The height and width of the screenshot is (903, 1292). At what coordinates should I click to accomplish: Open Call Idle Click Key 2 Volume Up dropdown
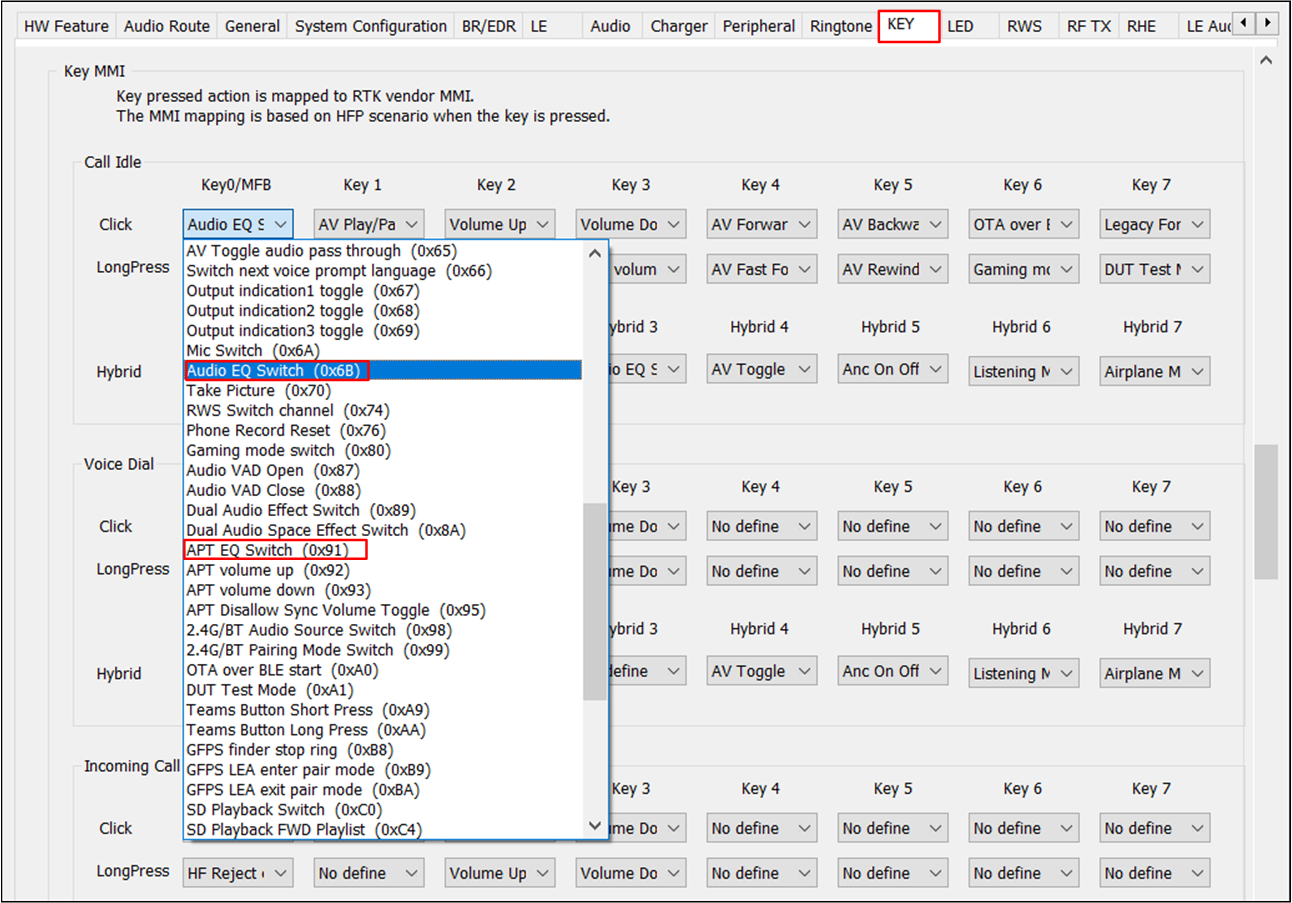point(500,224)
